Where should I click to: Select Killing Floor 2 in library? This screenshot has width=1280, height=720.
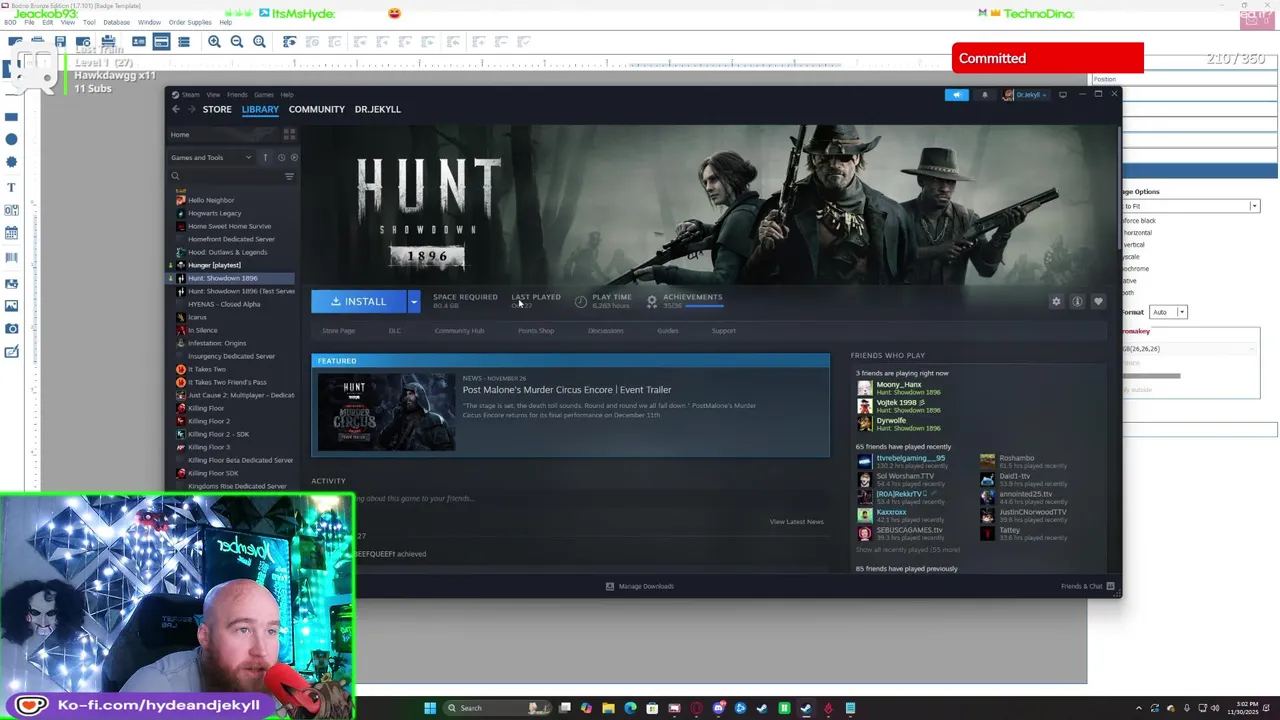208,421
